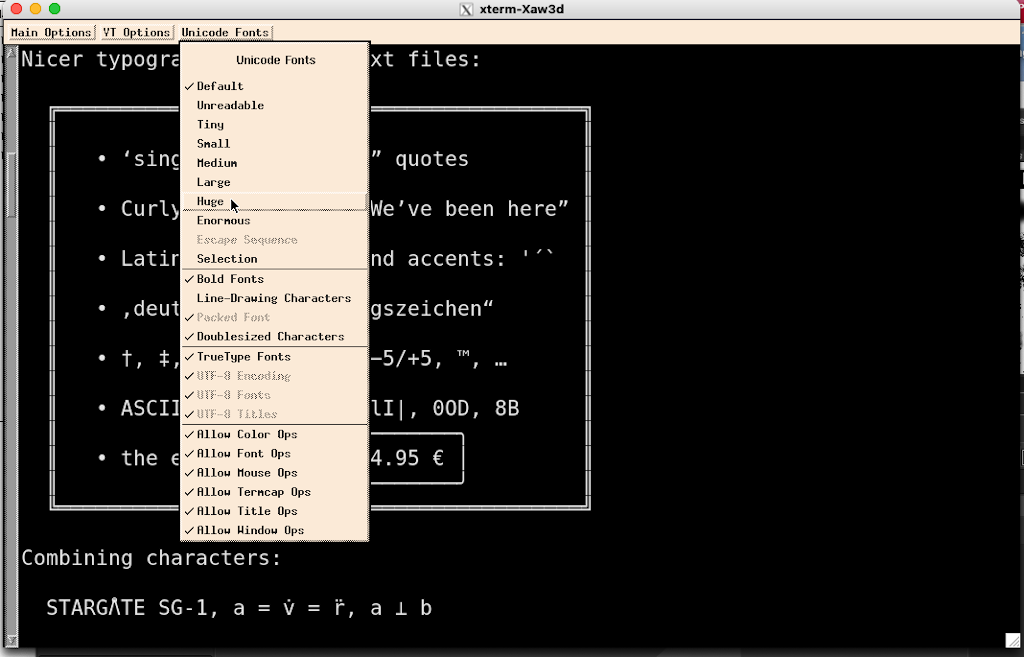
Task: Click the window resize grip corner
Action: click(x=1011, y=640)
